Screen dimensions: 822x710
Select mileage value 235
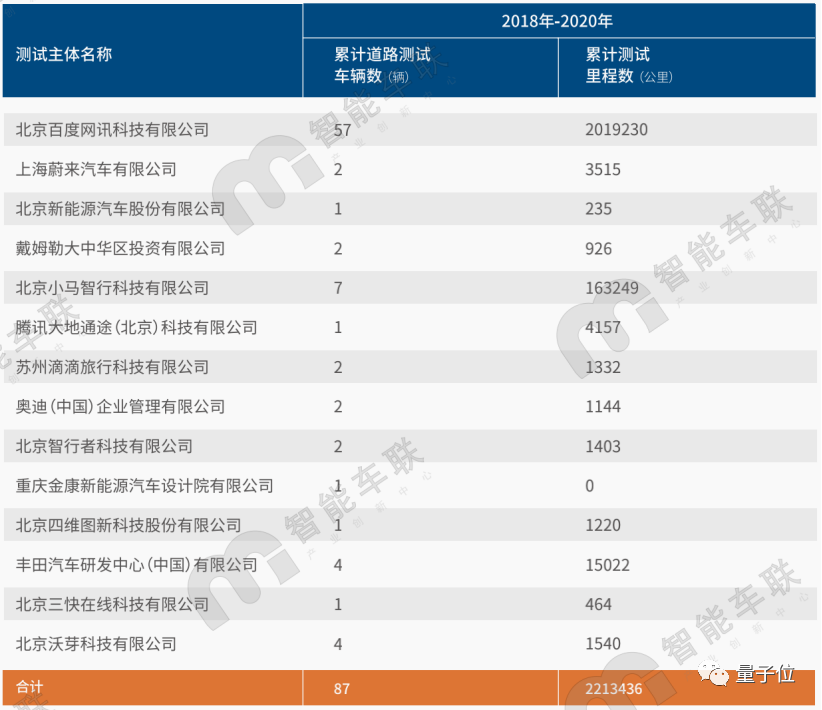point(598,209)
